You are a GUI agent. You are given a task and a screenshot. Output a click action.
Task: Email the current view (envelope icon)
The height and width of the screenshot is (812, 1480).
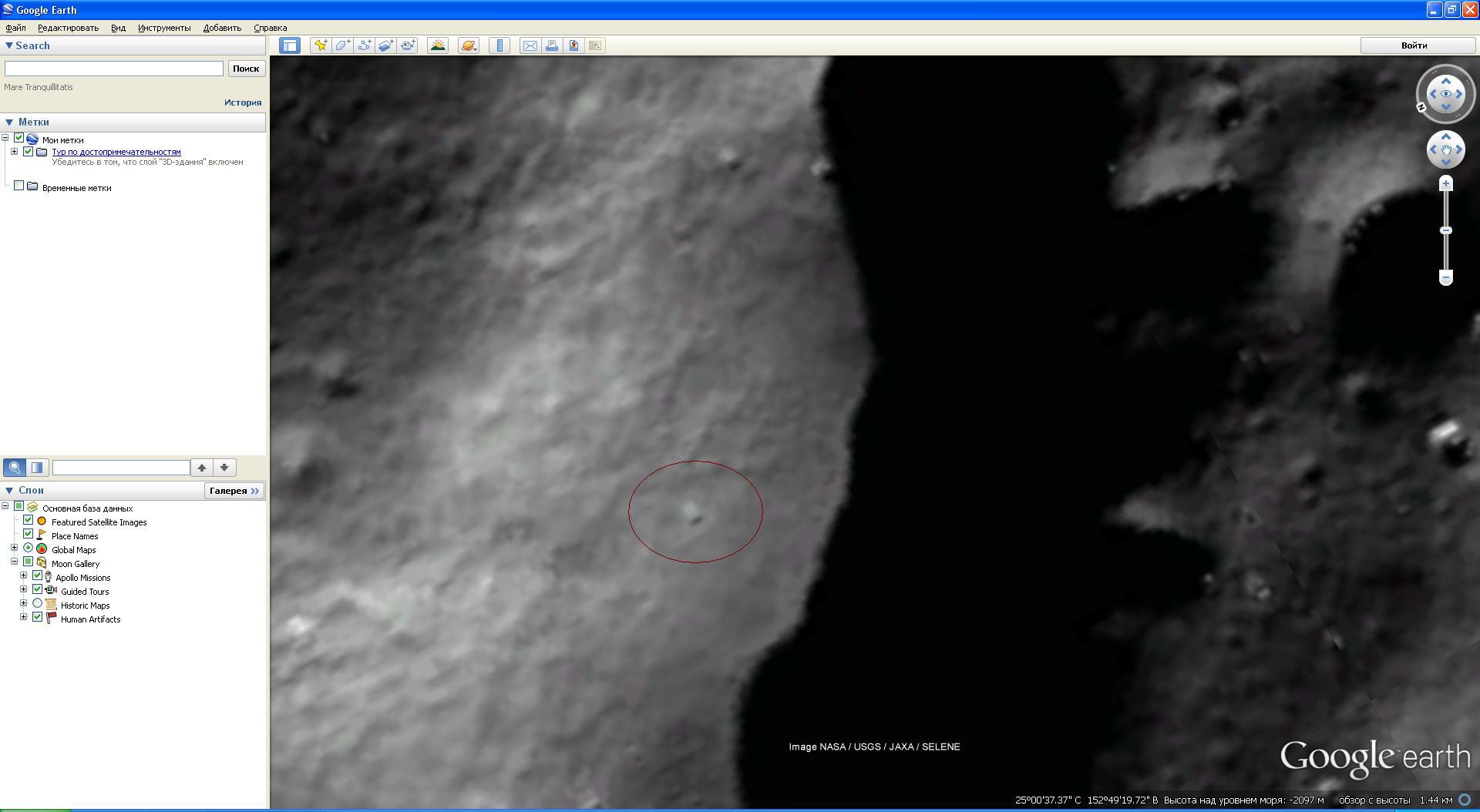[x=530, y=45]
